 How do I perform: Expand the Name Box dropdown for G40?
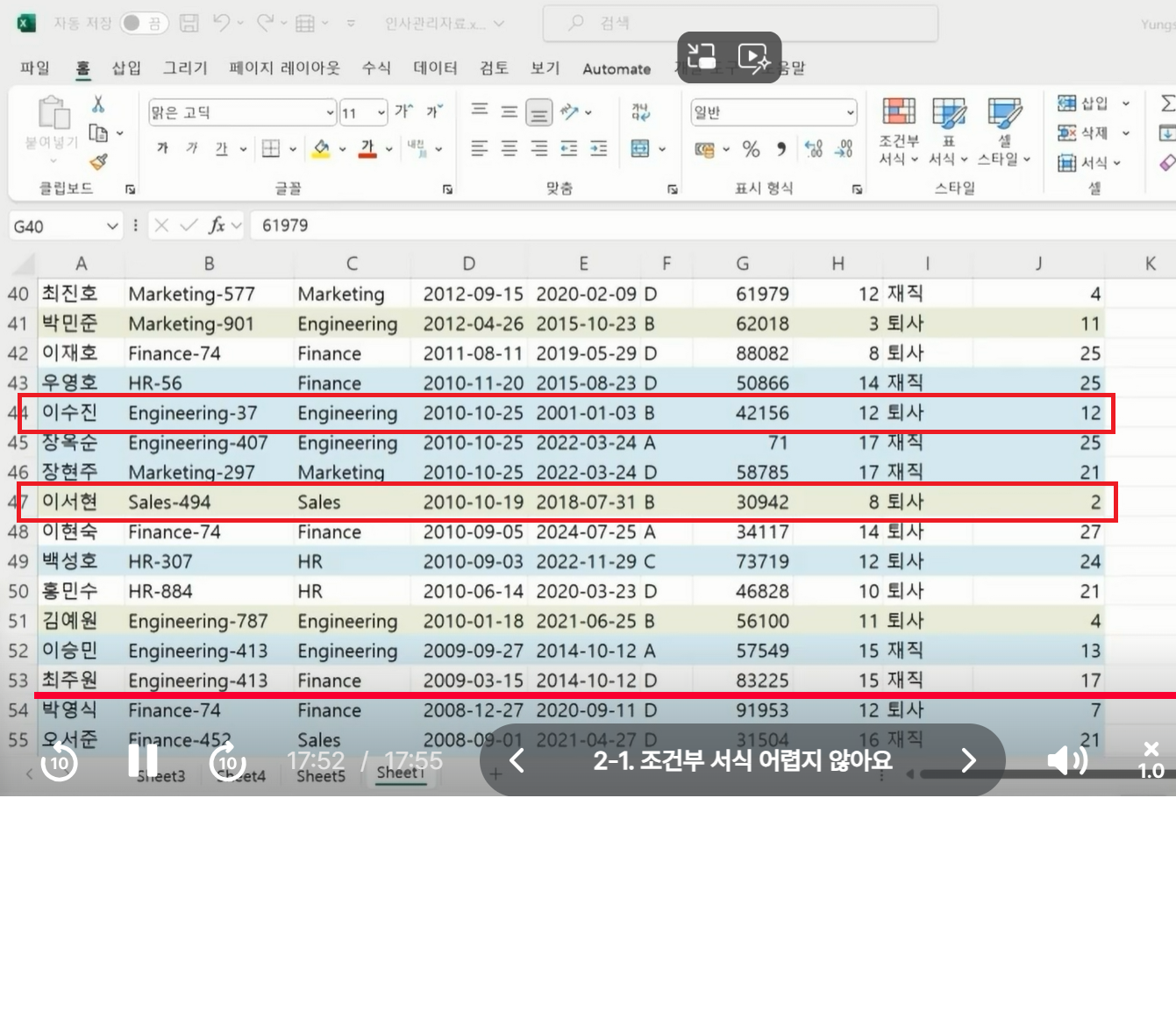point(112,226)
